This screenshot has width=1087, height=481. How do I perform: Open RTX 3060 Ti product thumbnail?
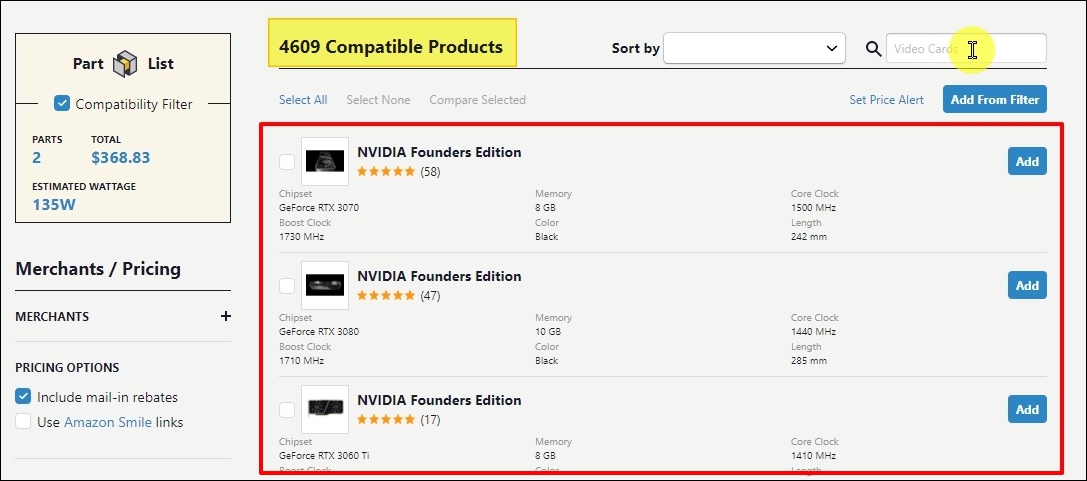tap(325, 409)
